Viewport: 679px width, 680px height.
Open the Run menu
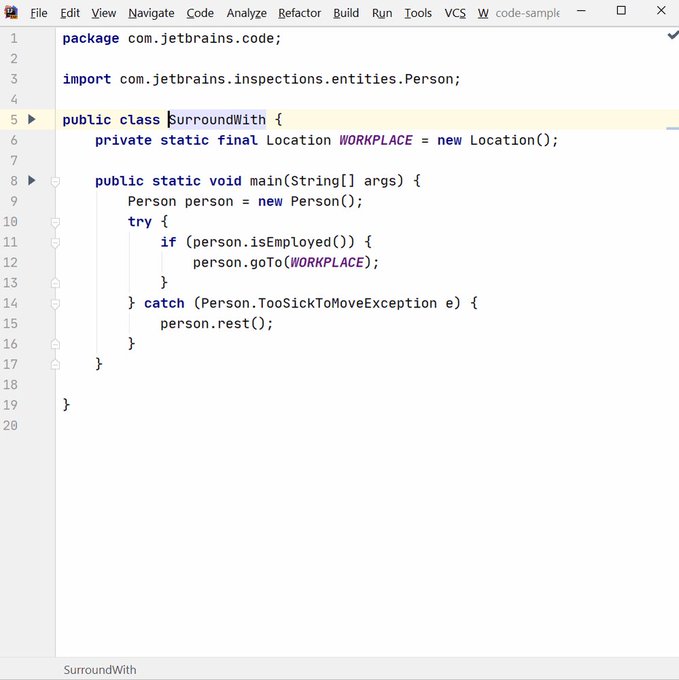pos(382,13)
